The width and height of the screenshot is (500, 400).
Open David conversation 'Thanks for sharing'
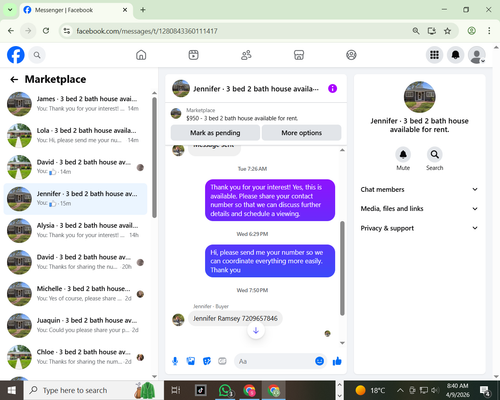click(75, 262)
